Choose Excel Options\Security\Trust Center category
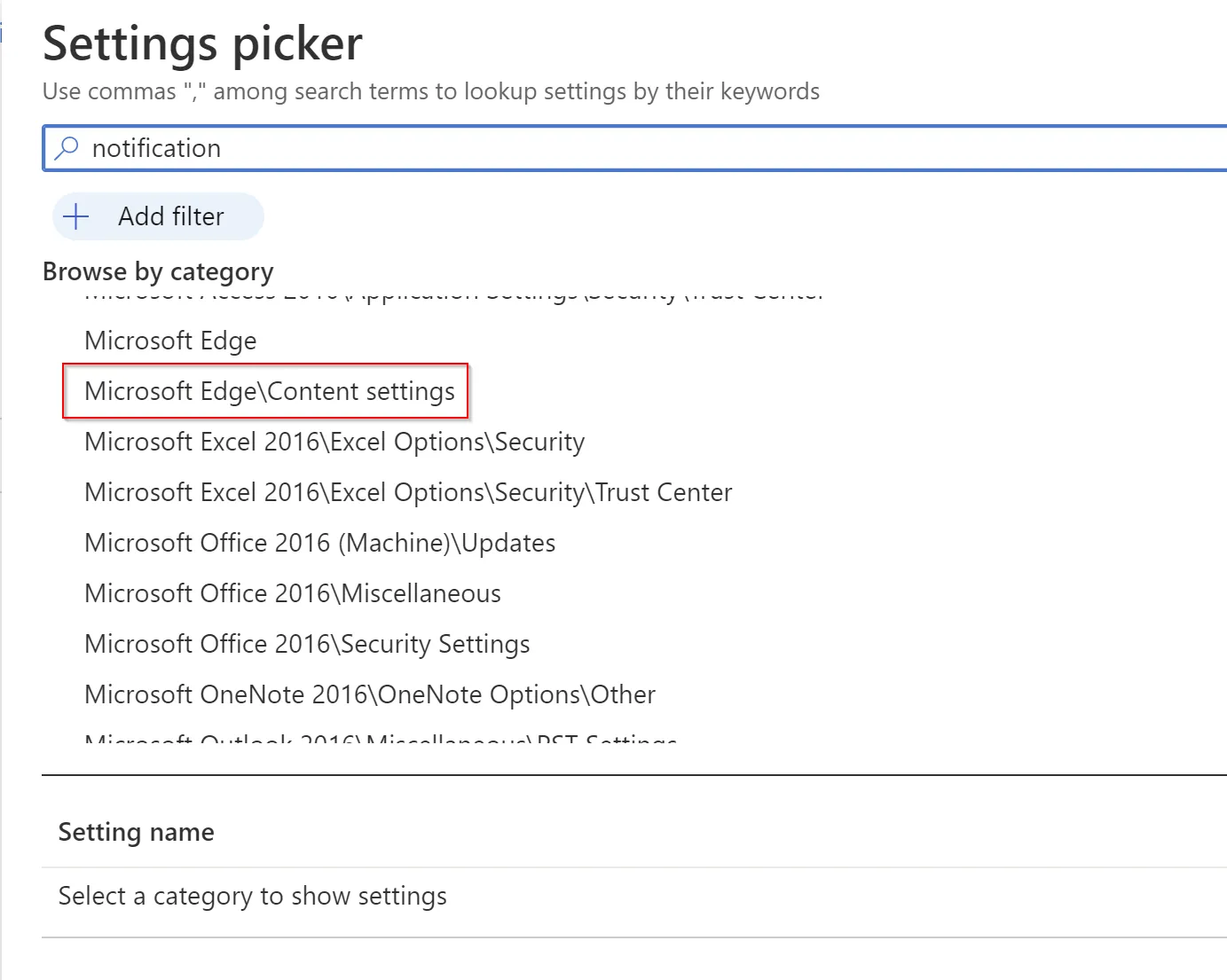Viewport: 1227px width, 980px height. click(408, 492)
